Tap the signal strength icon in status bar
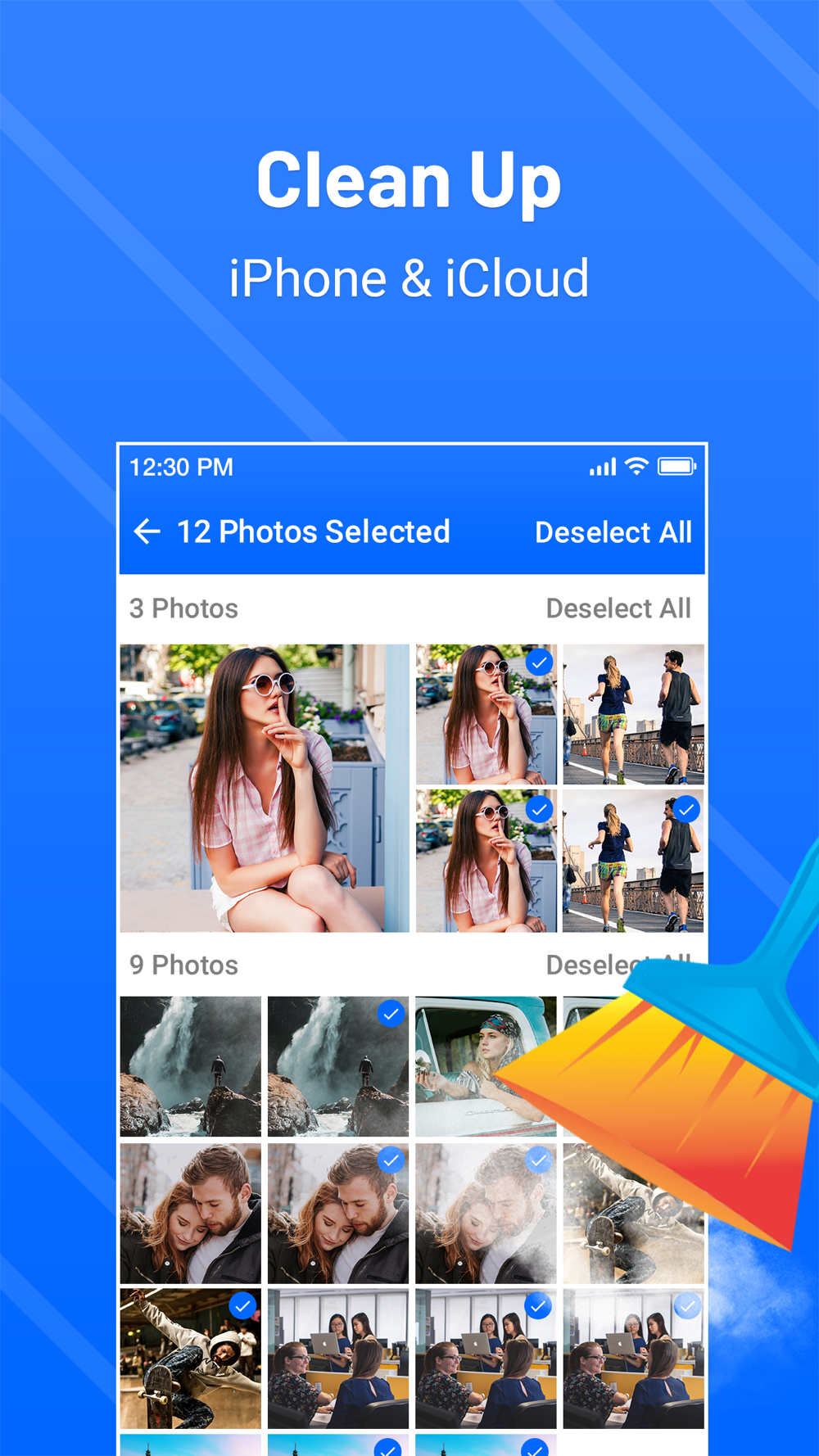819x1456 pixels. click(602, 467)
